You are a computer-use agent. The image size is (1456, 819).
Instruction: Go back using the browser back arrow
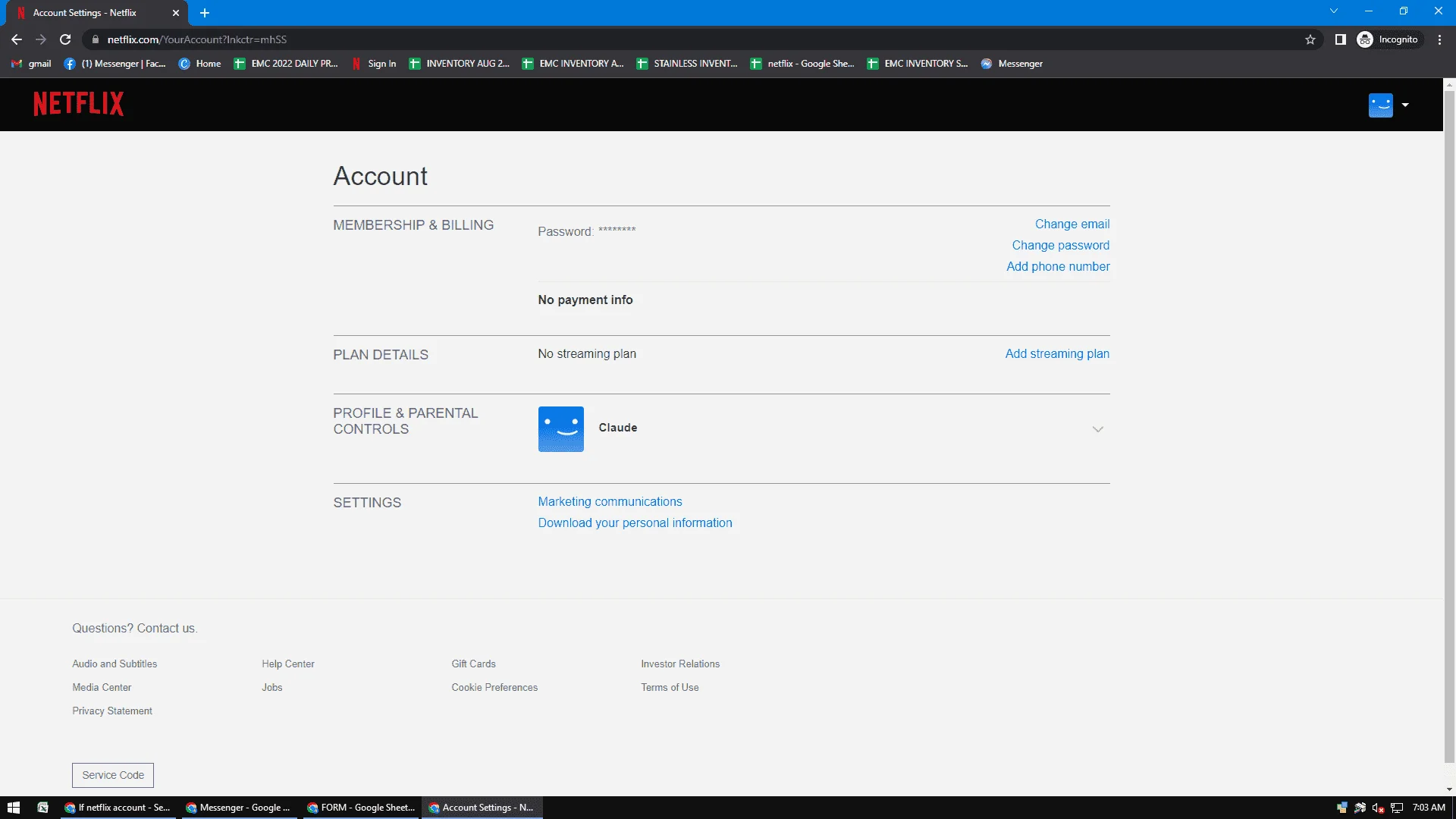17,39
